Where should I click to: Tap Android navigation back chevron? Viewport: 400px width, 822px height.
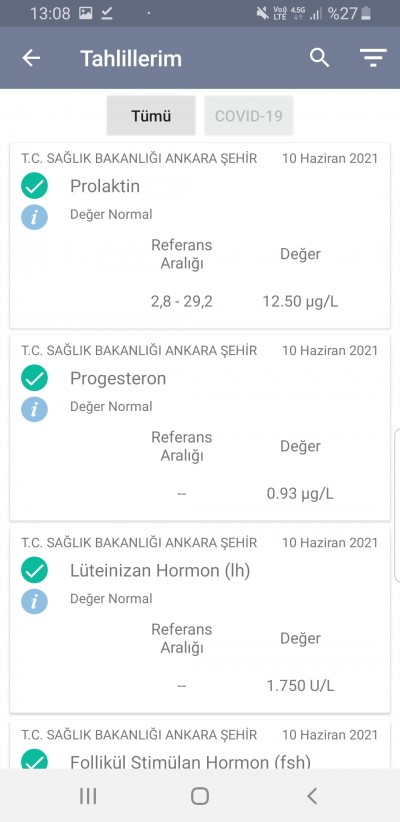point(312,796)
